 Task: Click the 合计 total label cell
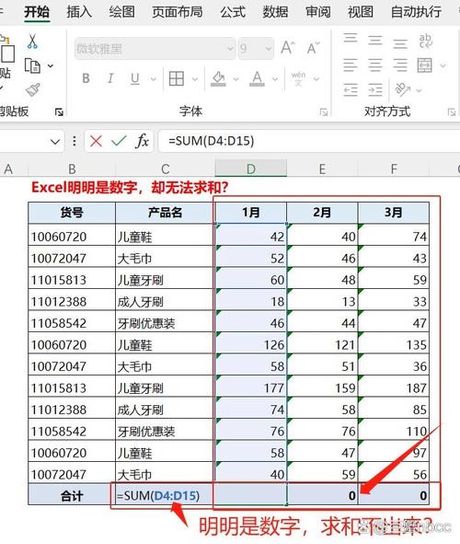(x=72, y=495)
